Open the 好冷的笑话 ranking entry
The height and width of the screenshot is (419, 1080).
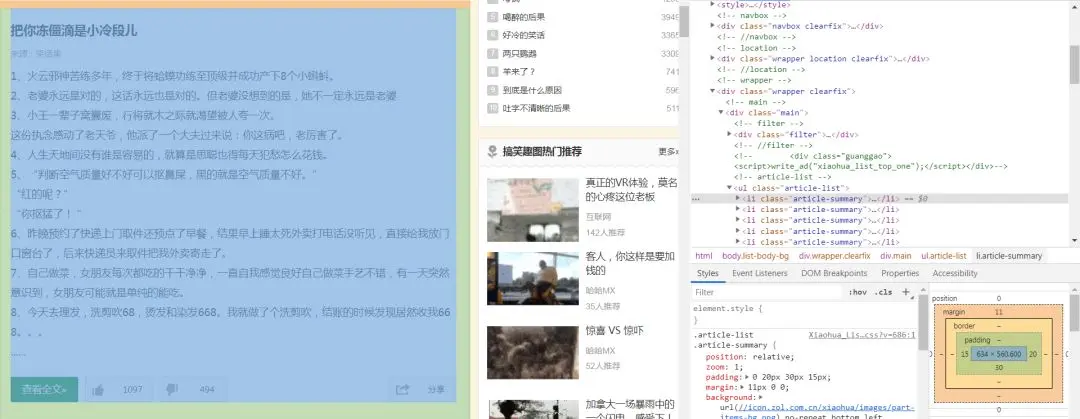(523, 35)
